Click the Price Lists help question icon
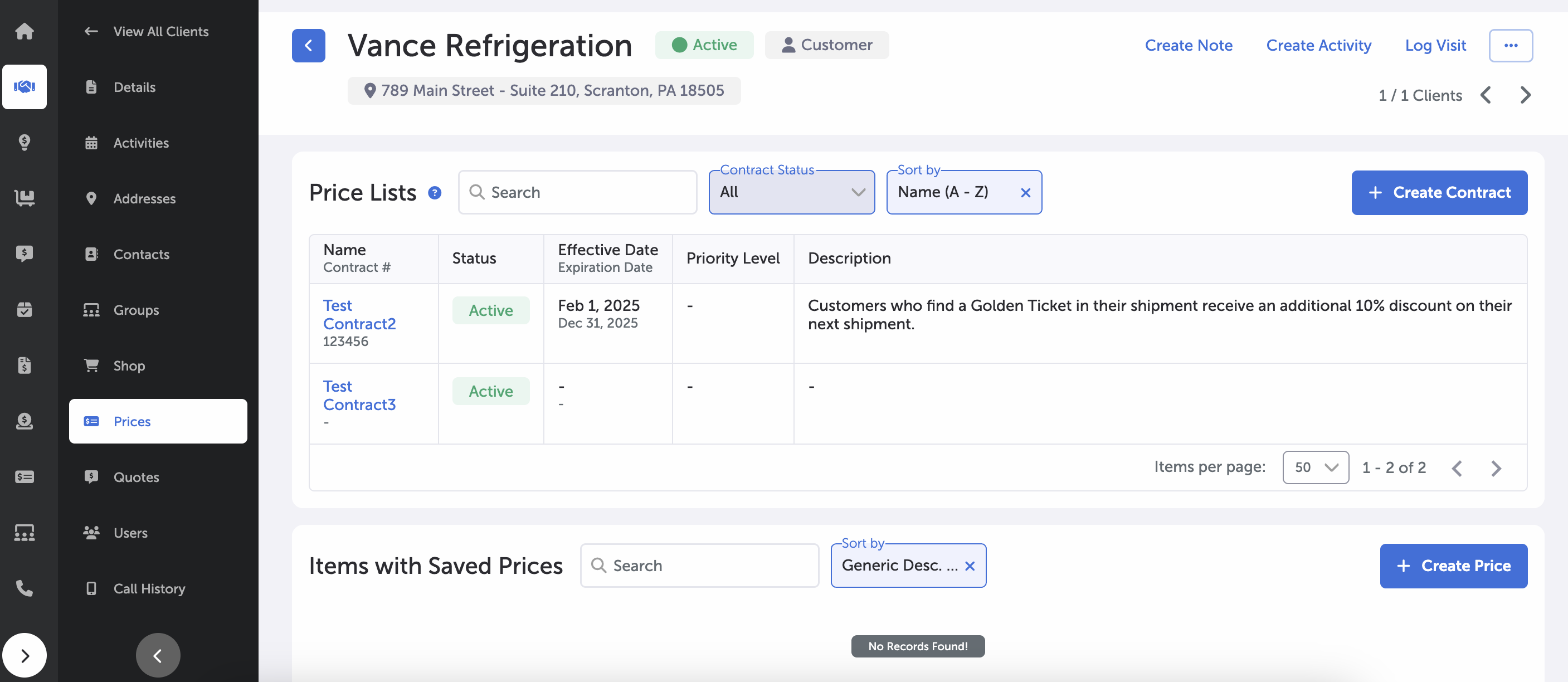The width and height of the screenshot is (1568, 682). click(x=435, y=192)
